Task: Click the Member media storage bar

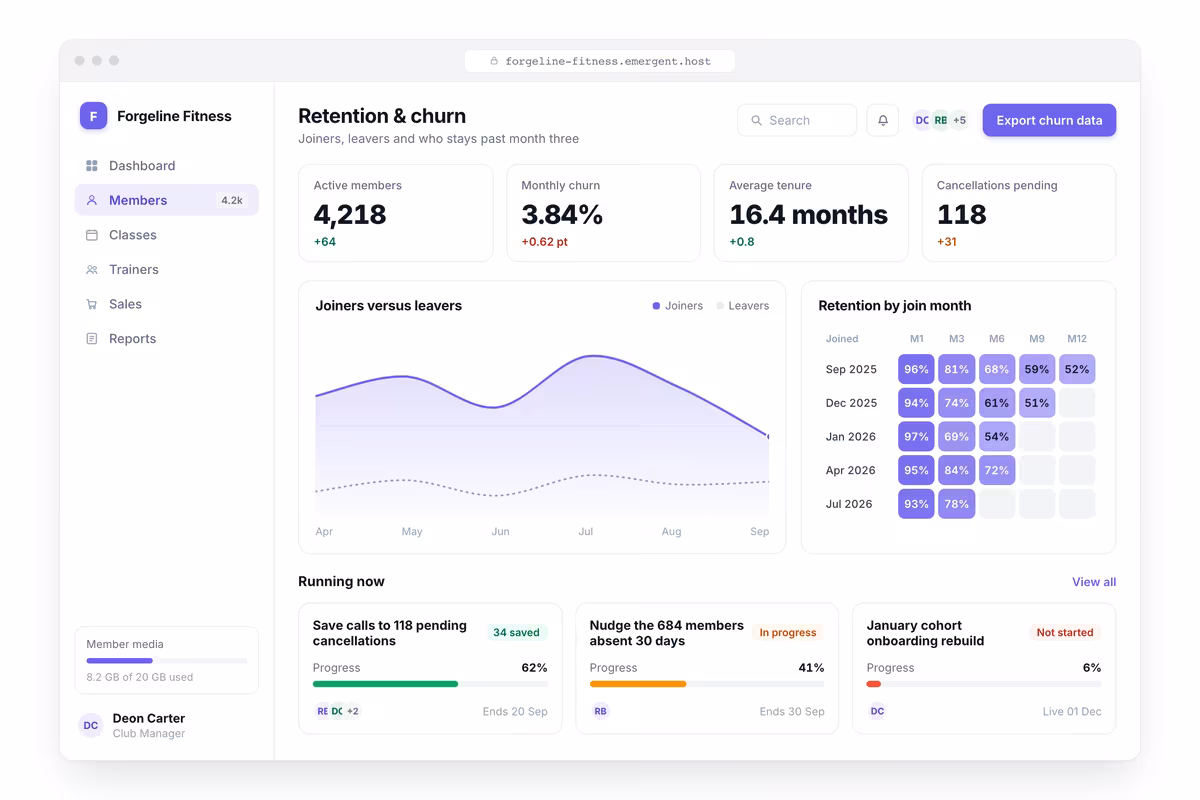Action: point(167,661)
